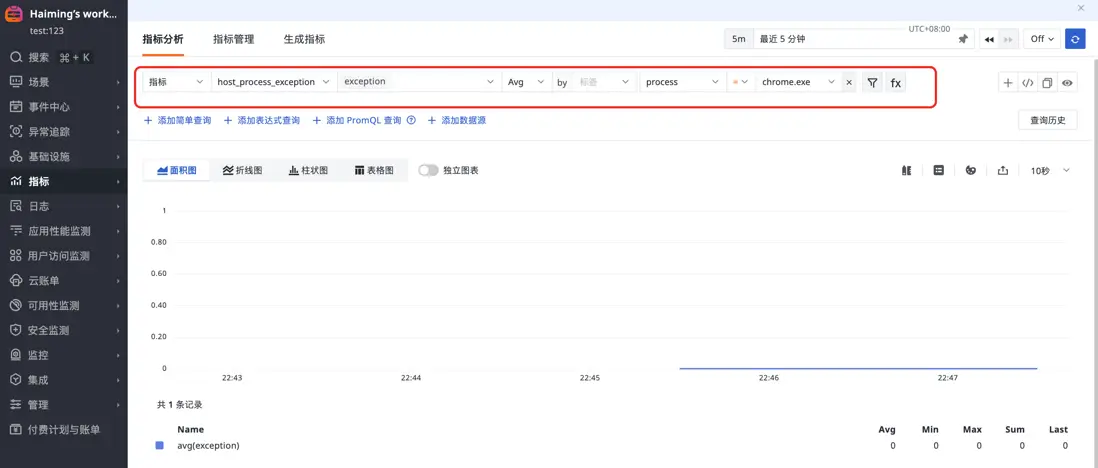
Task: Open the Avg aggregation dropdown
Action: click(x=525, y=82)
